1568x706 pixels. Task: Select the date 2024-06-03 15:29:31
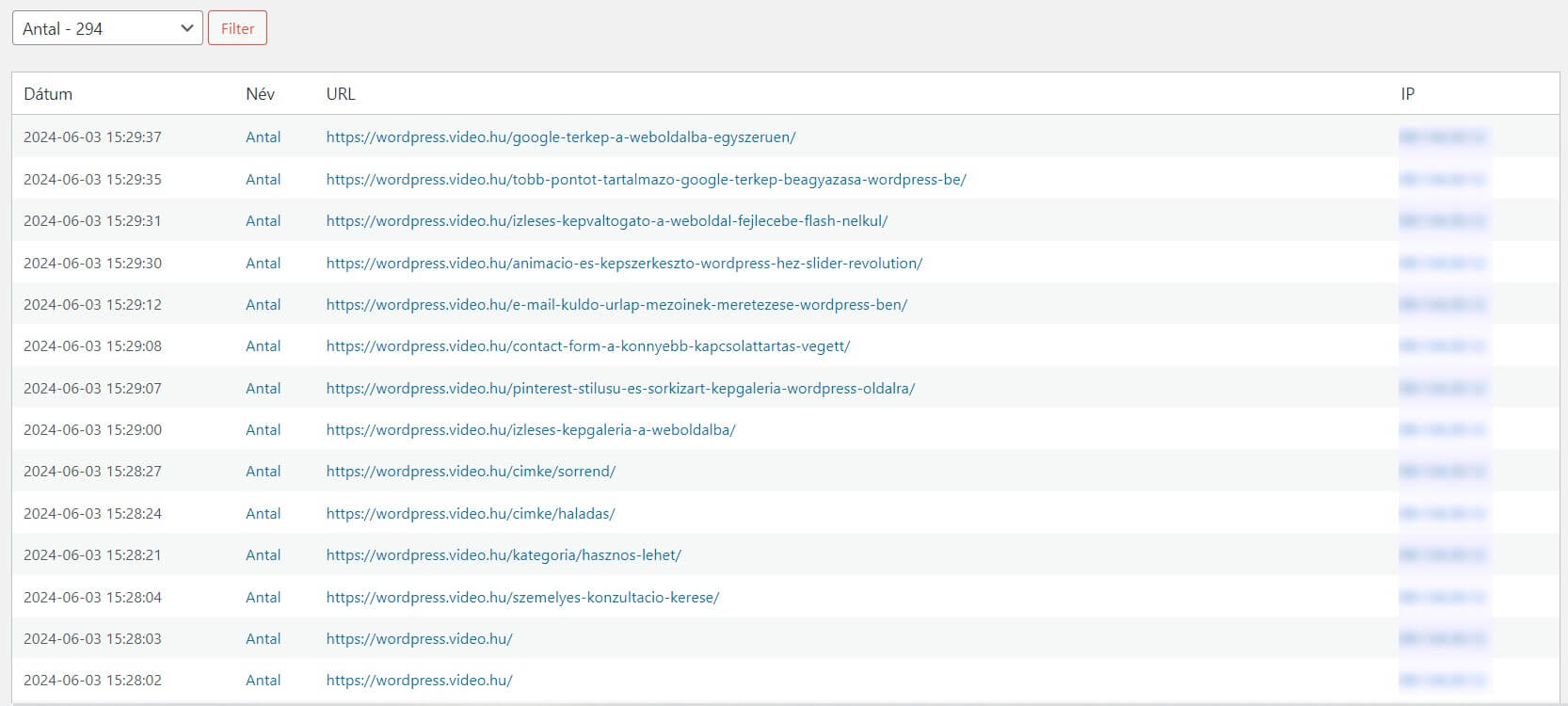tap(92, 221)
